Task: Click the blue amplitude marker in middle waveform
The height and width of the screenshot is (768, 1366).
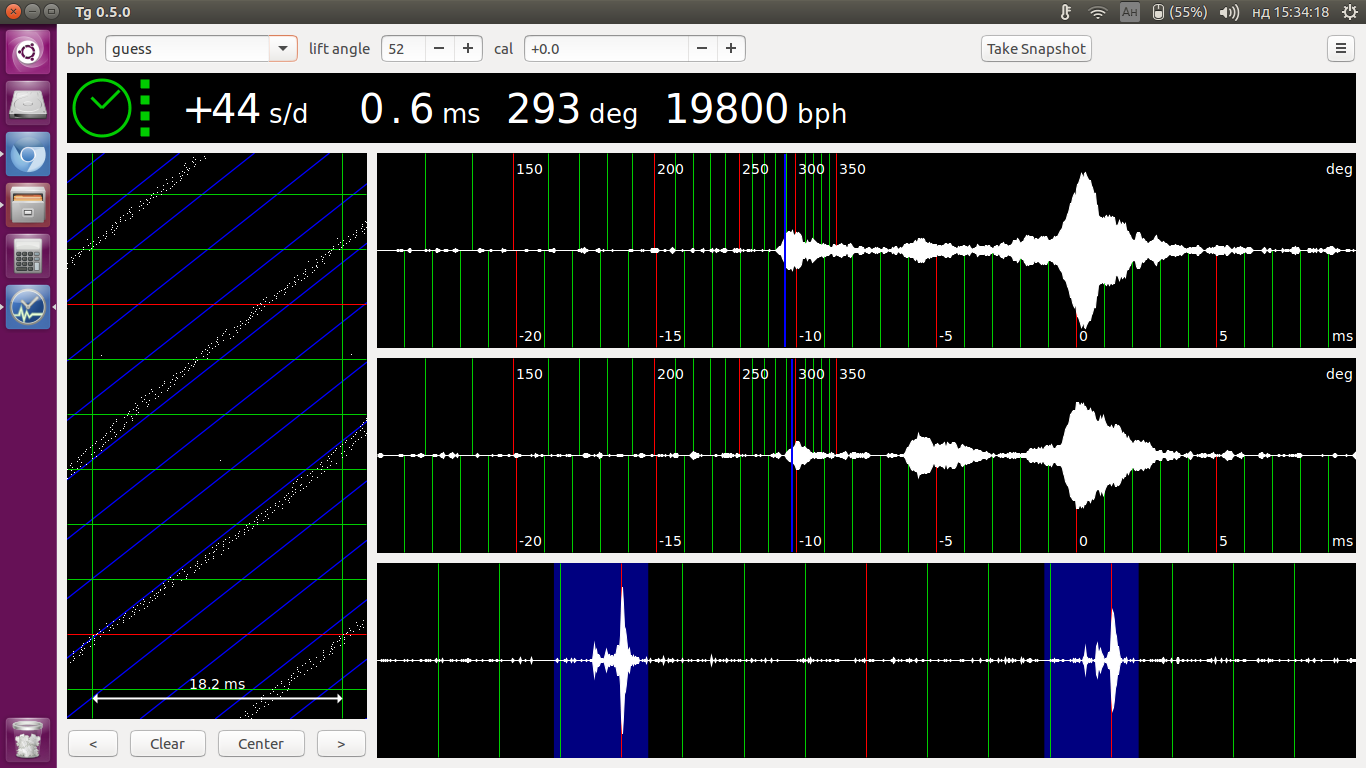Action: [x=793, y=455]
